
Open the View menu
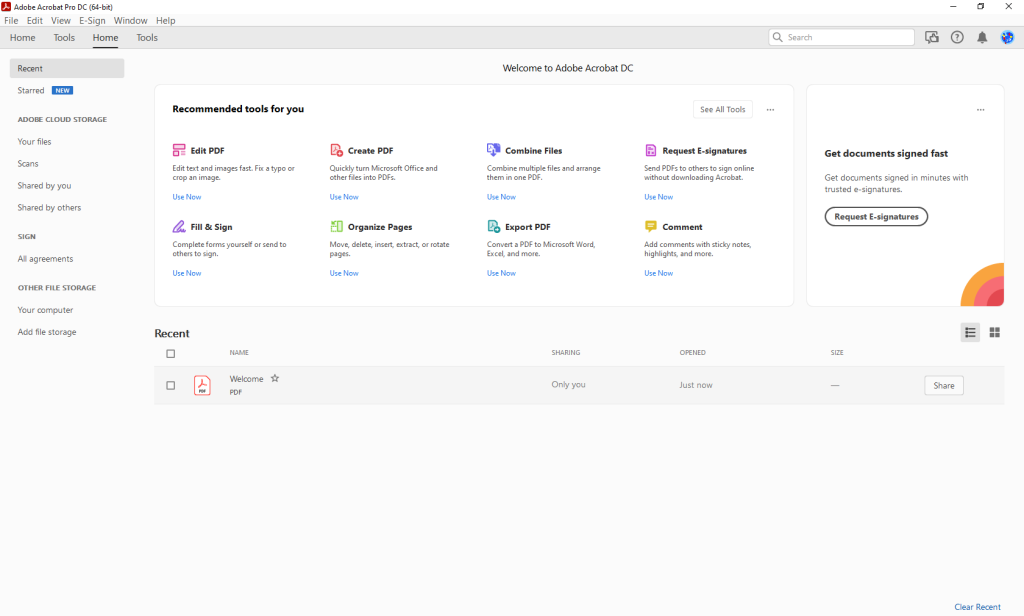pyautogui.click(x=61, y=20)
